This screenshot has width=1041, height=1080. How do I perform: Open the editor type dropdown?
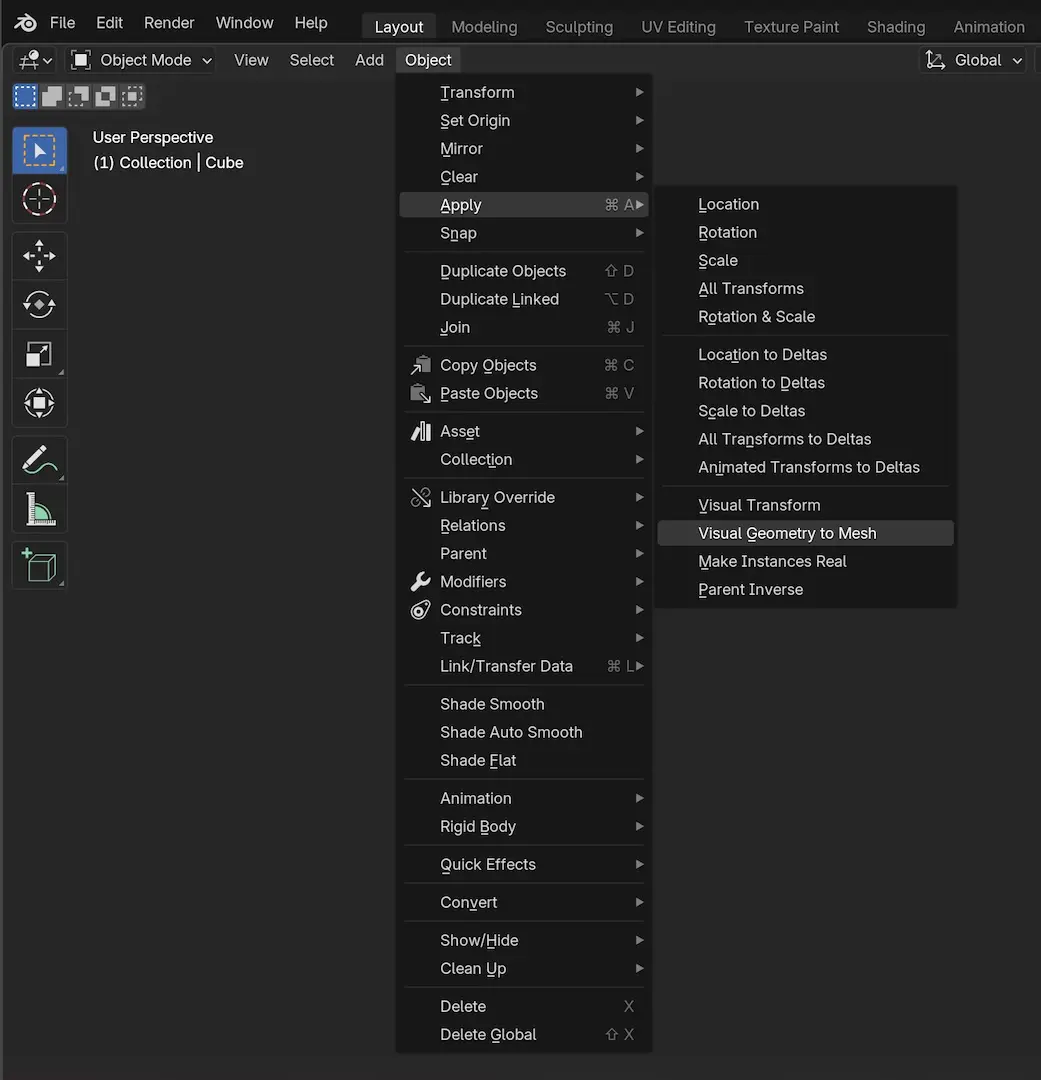click(35, 60)
